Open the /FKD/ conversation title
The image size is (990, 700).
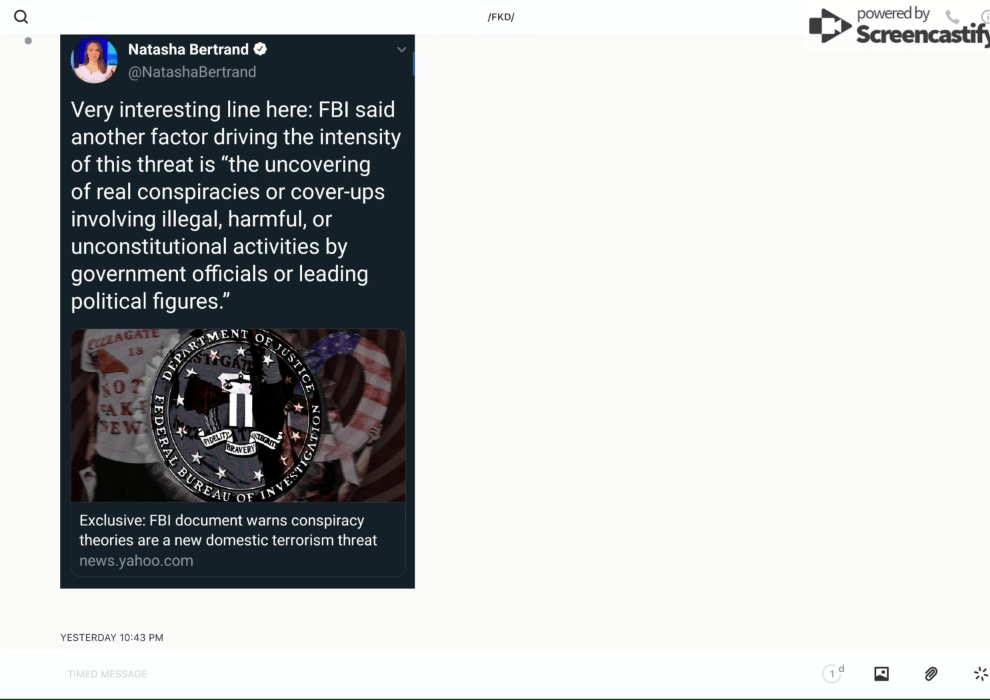point(501,17)
